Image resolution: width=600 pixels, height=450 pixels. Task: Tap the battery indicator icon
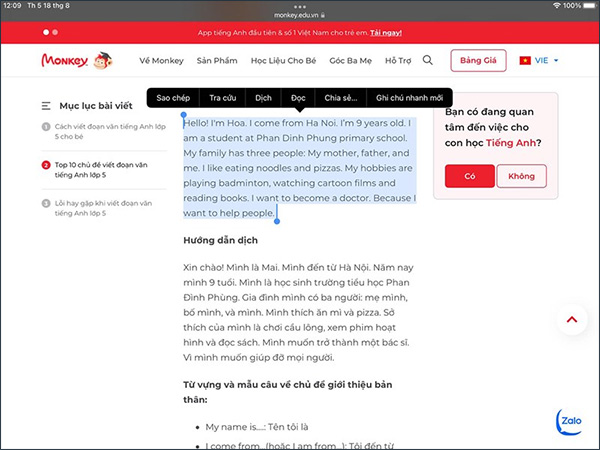click(x=590, y=5)
